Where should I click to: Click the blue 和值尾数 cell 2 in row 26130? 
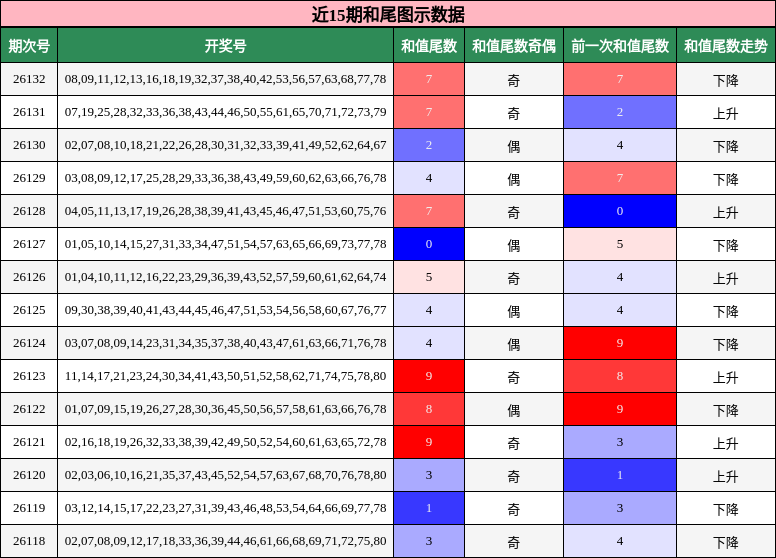point(429,145)
